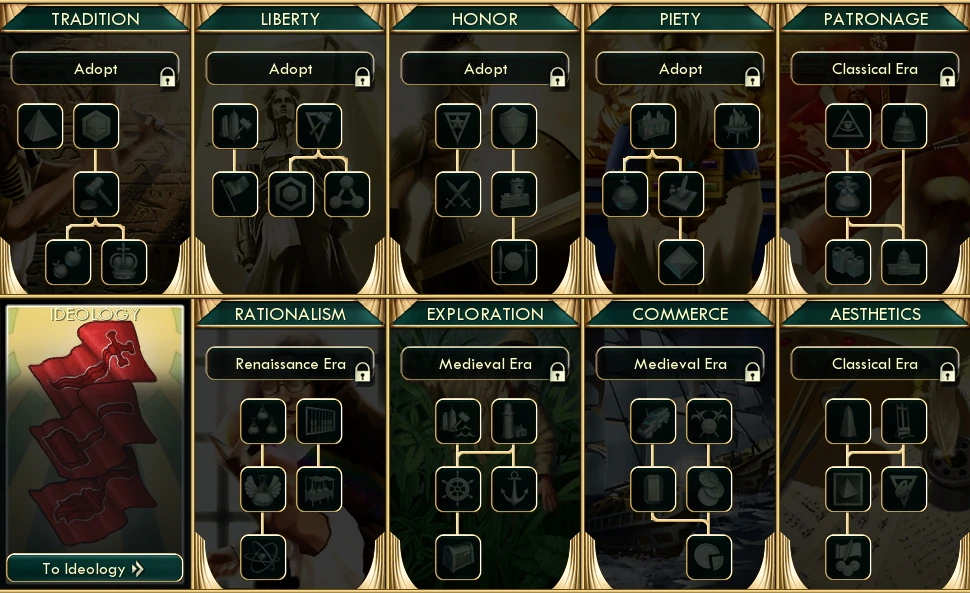Image resolution: width=970 pixels, height=593 pixels.
Task: Select the anchor policy in Exploration
Action: 513,489
